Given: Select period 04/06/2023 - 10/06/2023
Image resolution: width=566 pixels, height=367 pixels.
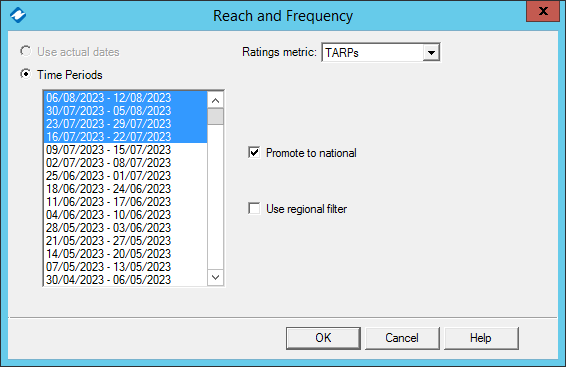Looking at the screenshot, I should click(x=126, y=215).
